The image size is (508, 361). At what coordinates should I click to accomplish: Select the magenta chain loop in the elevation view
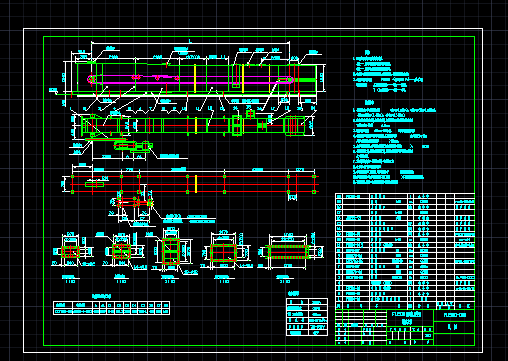click(x=190, y=80)
